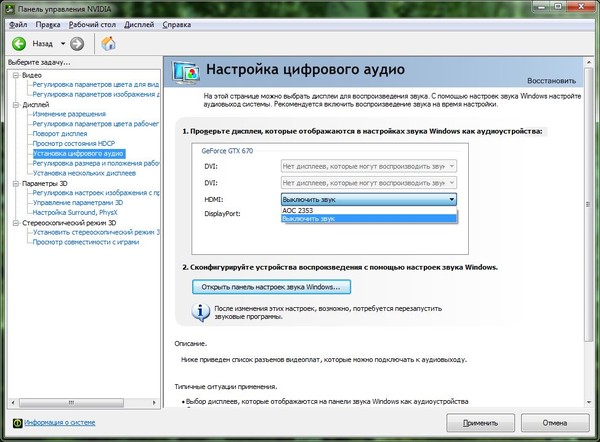Image resolution: width=600 pixels, height=442 pixels.
Task: Click the GeForce GTX 670 group label
Action: click(x=227, y=151)
